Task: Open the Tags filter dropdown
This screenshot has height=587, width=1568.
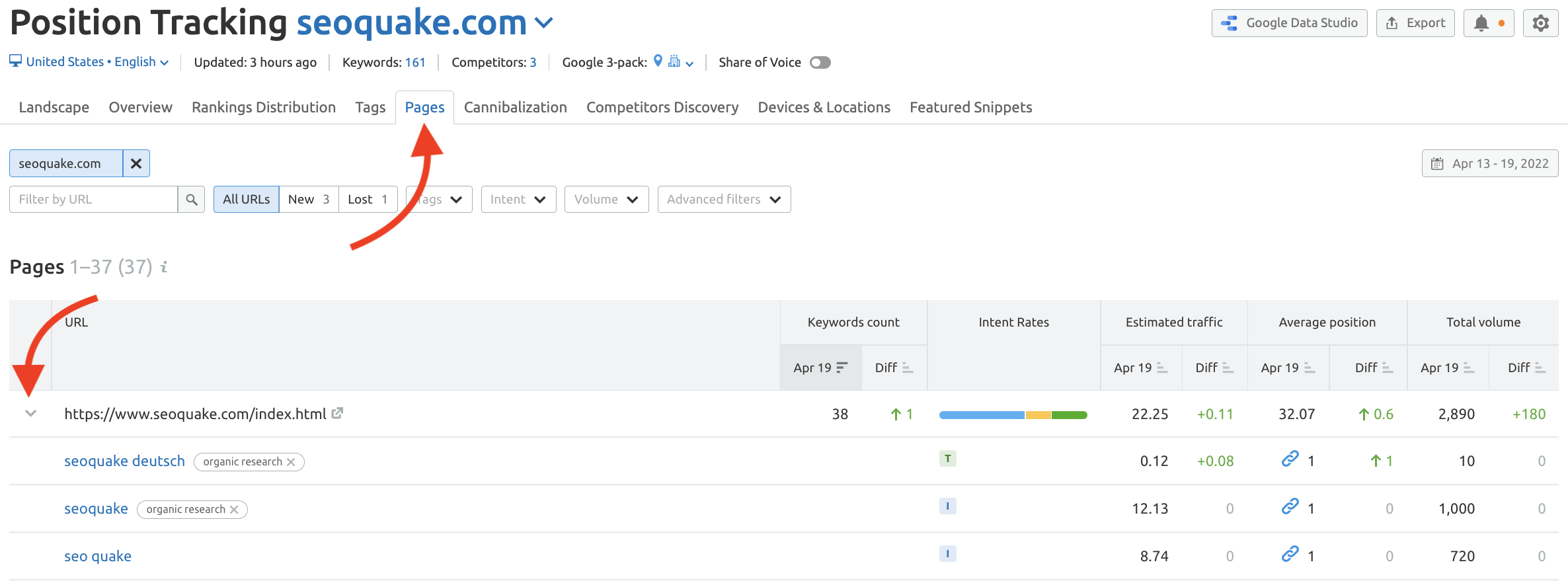Action: [x=440, y=199]
